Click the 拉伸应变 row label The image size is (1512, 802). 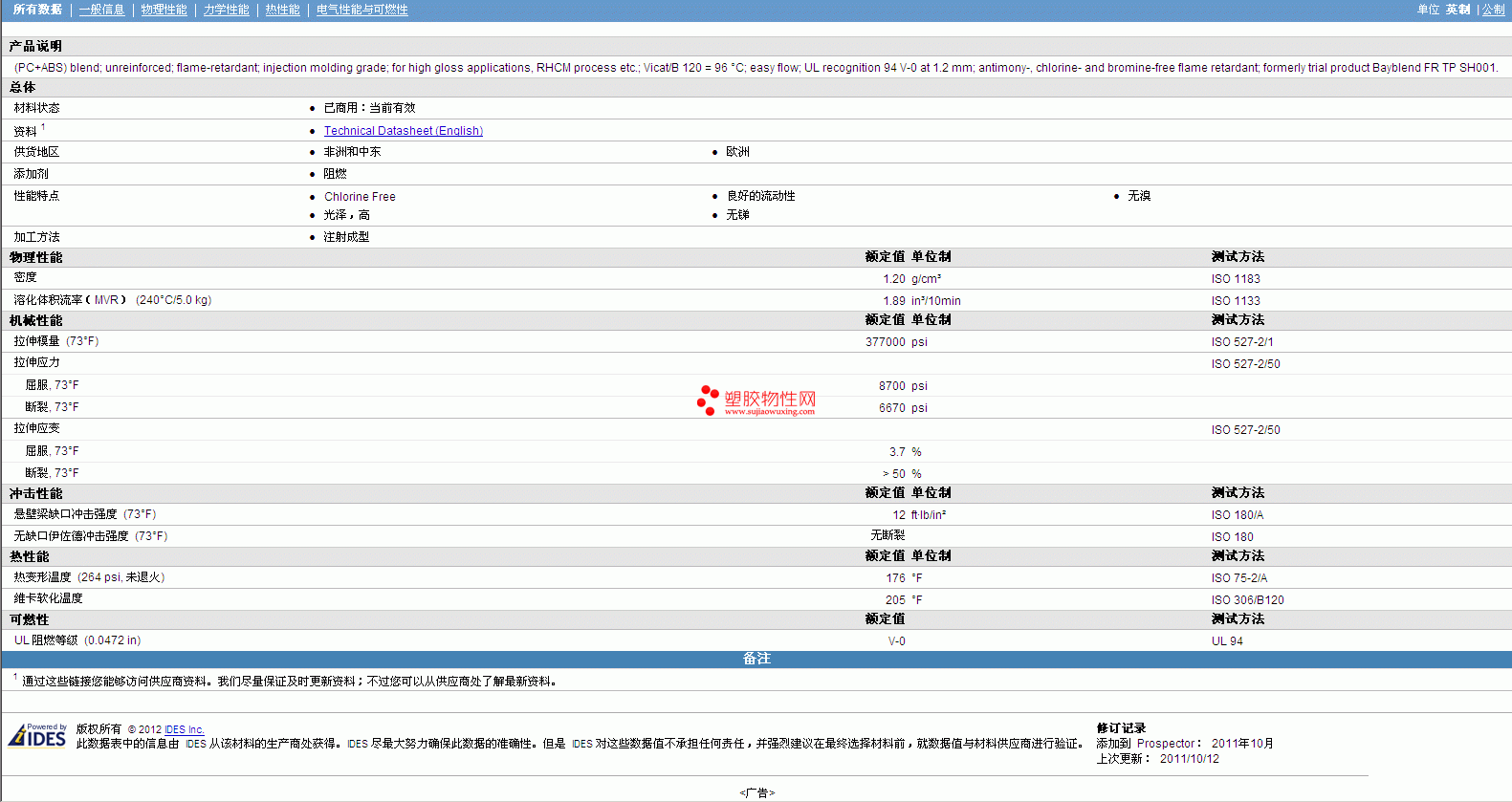pos(36,428)
